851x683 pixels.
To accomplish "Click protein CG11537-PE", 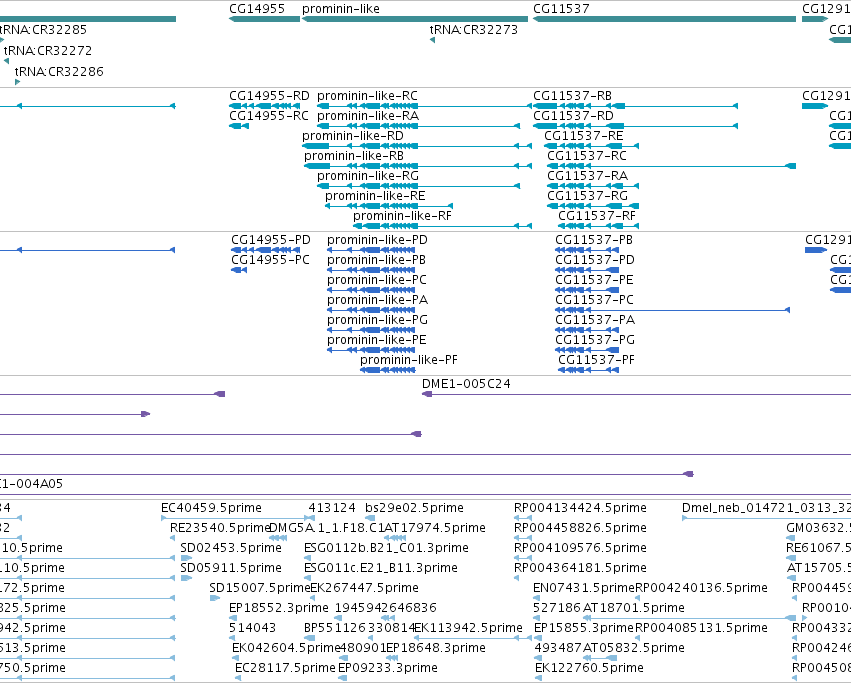I will pyautogui.click(x=594, y=281).
